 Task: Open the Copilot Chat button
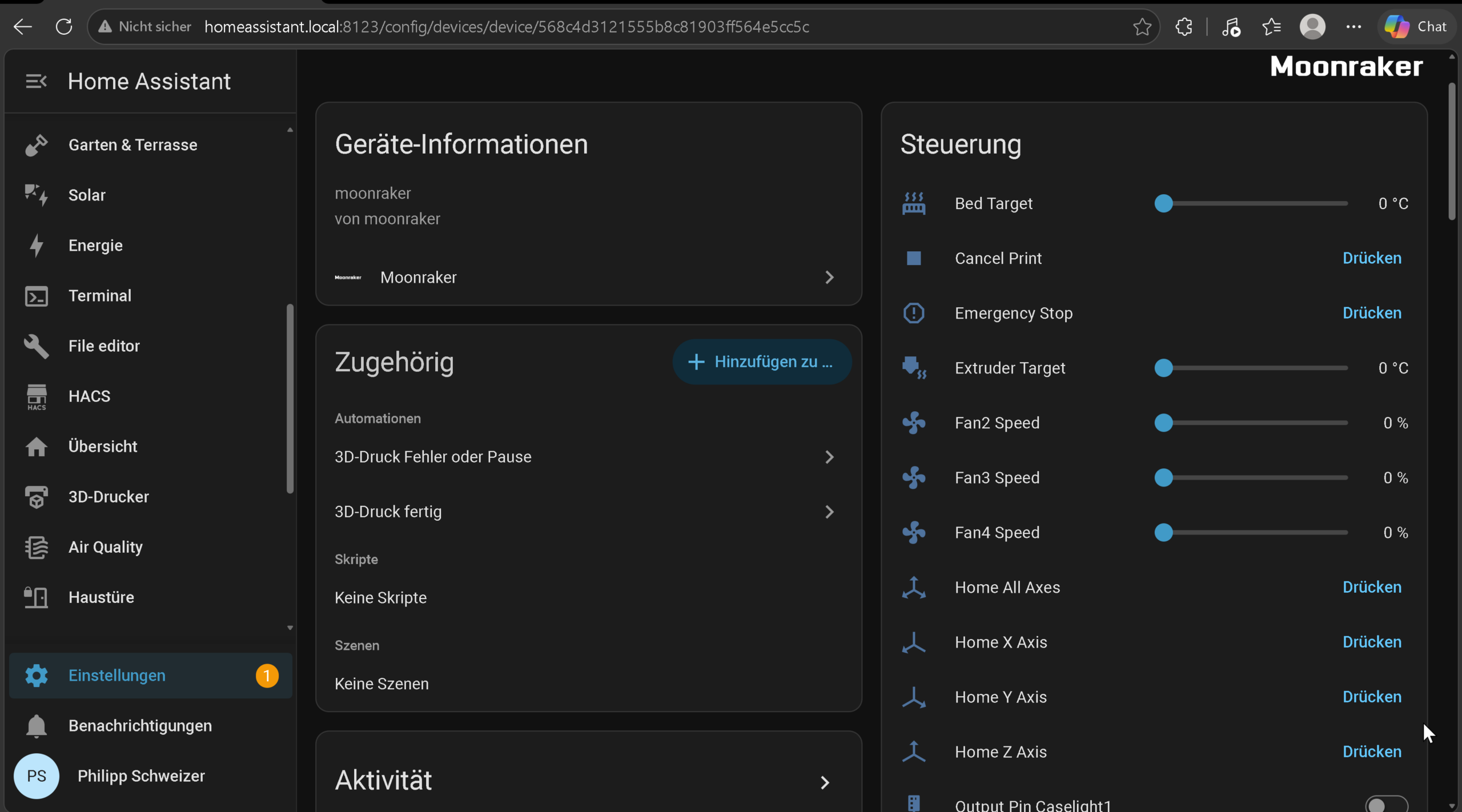(x=1417, y=26)
